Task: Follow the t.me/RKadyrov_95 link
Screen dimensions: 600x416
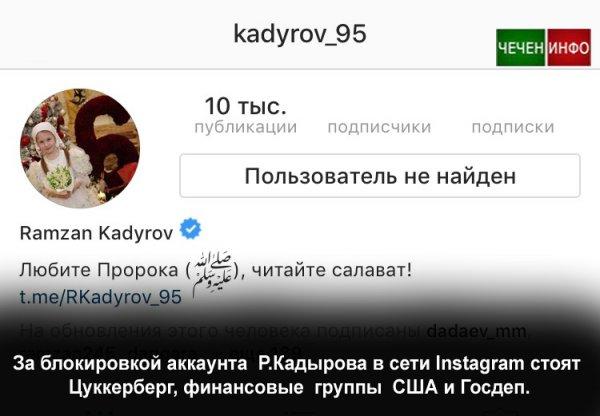Action: click(101, 297)
